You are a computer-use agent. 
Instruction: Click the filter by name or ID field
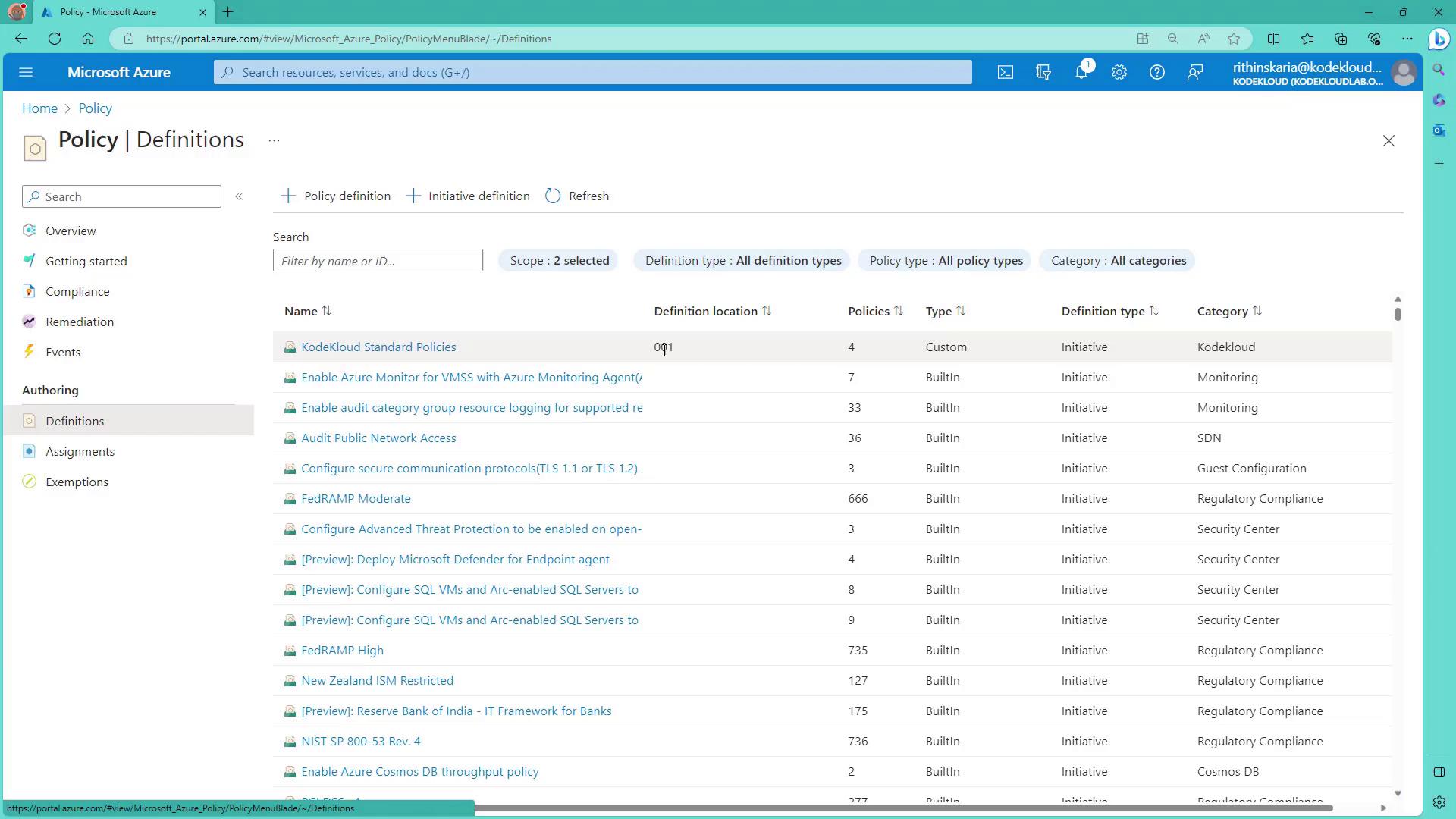click(378, 261)
